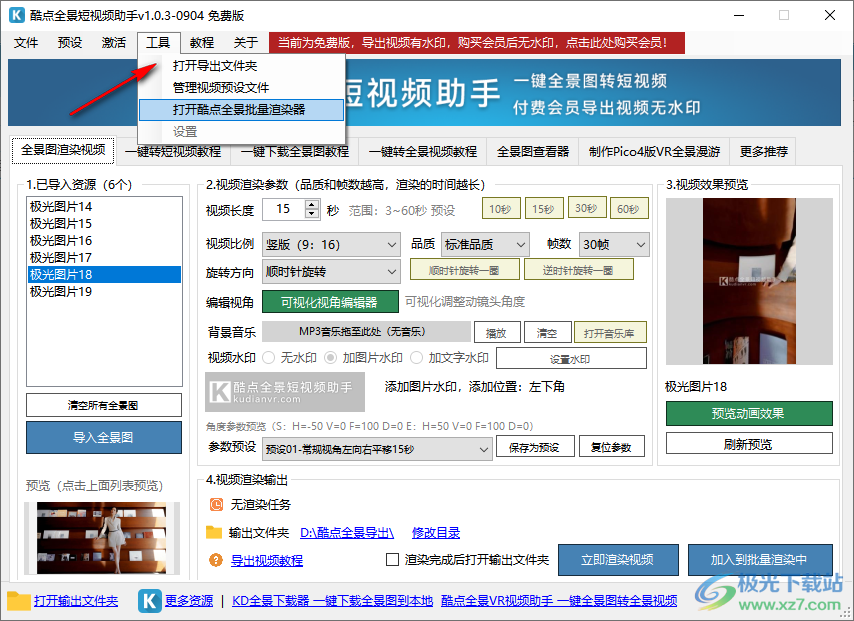Click the 立即渲染视频 button
Image resolution: width=854 pixels, height=621 pixels.
(x=617, y=559)
